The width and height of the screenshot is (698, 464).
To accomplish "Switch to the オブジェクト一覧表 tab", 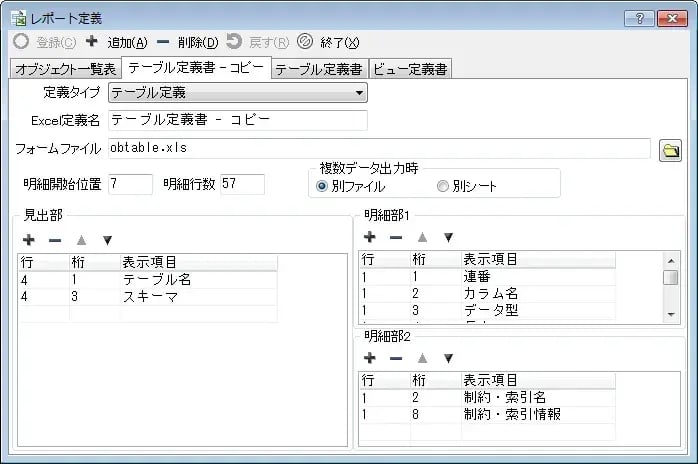I will (65, 69).
